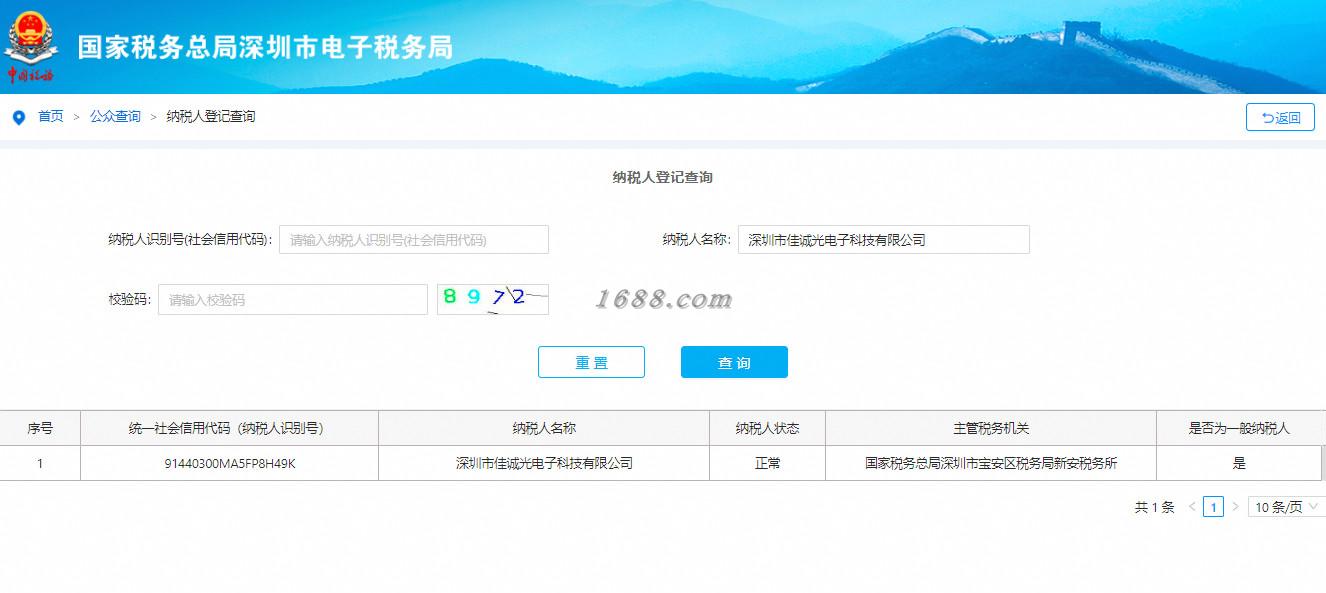Click the location pin icon in breadcrumb
This screenshot has height=593, width=1326.
coord(18,117)
